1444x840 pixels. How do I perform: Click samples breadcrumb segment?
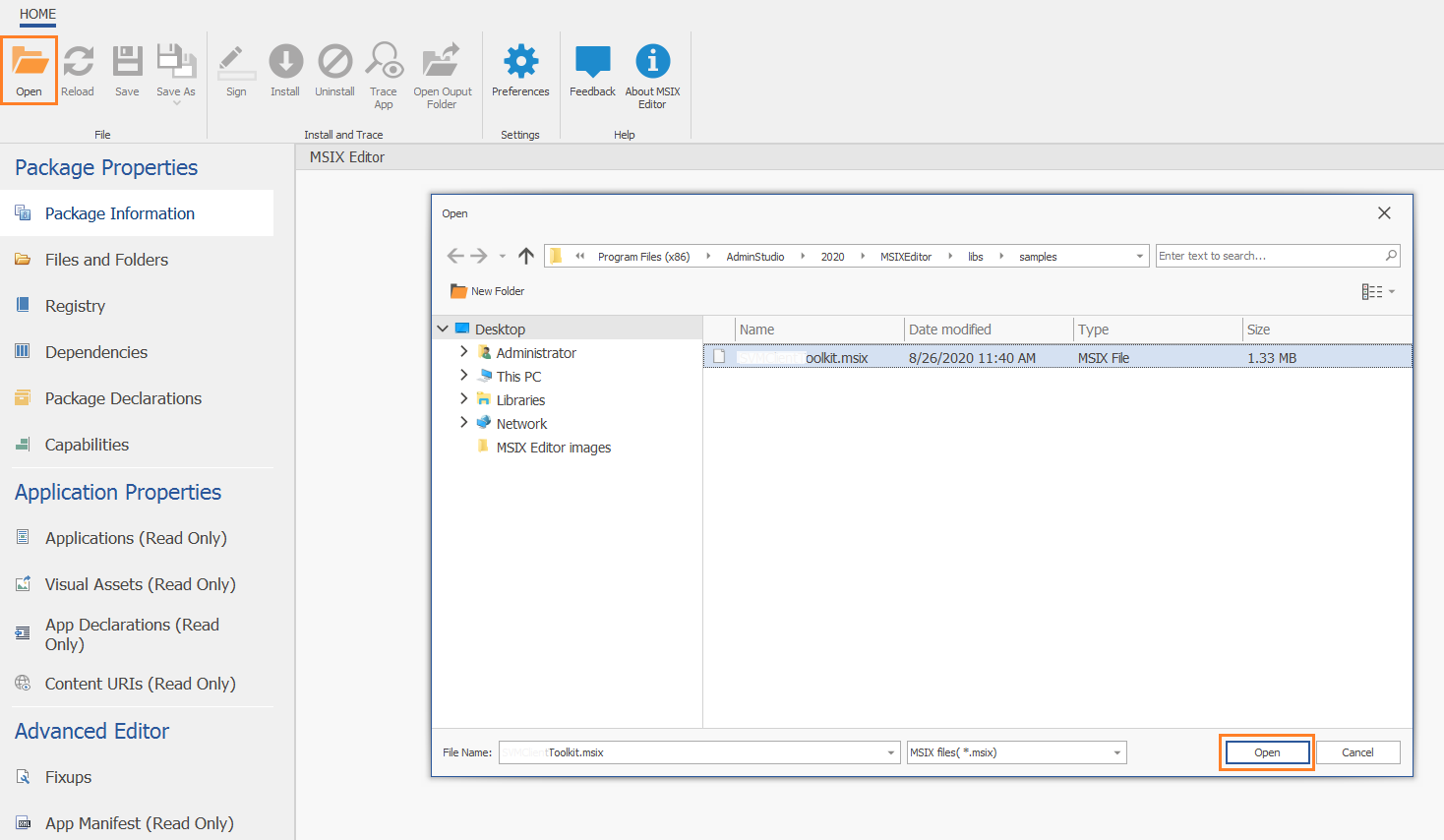point(1038,257)
